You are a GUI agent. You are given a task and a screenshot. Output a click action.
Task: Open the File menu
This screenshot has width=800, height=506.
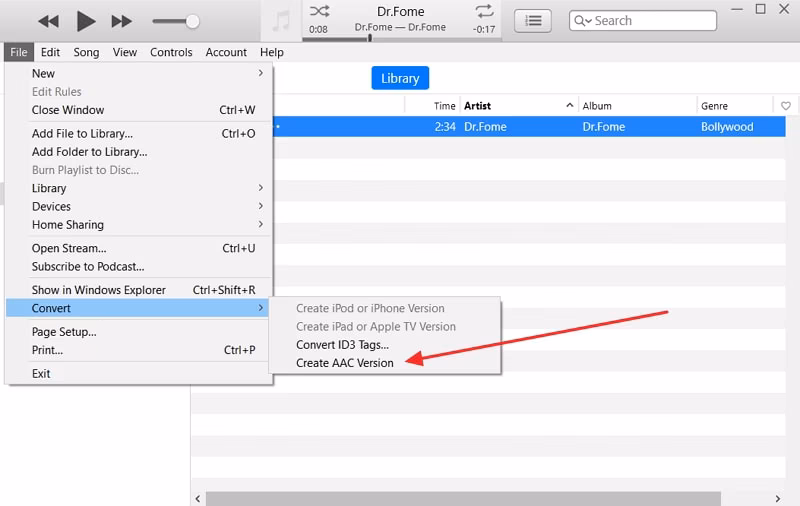[19, 52]
